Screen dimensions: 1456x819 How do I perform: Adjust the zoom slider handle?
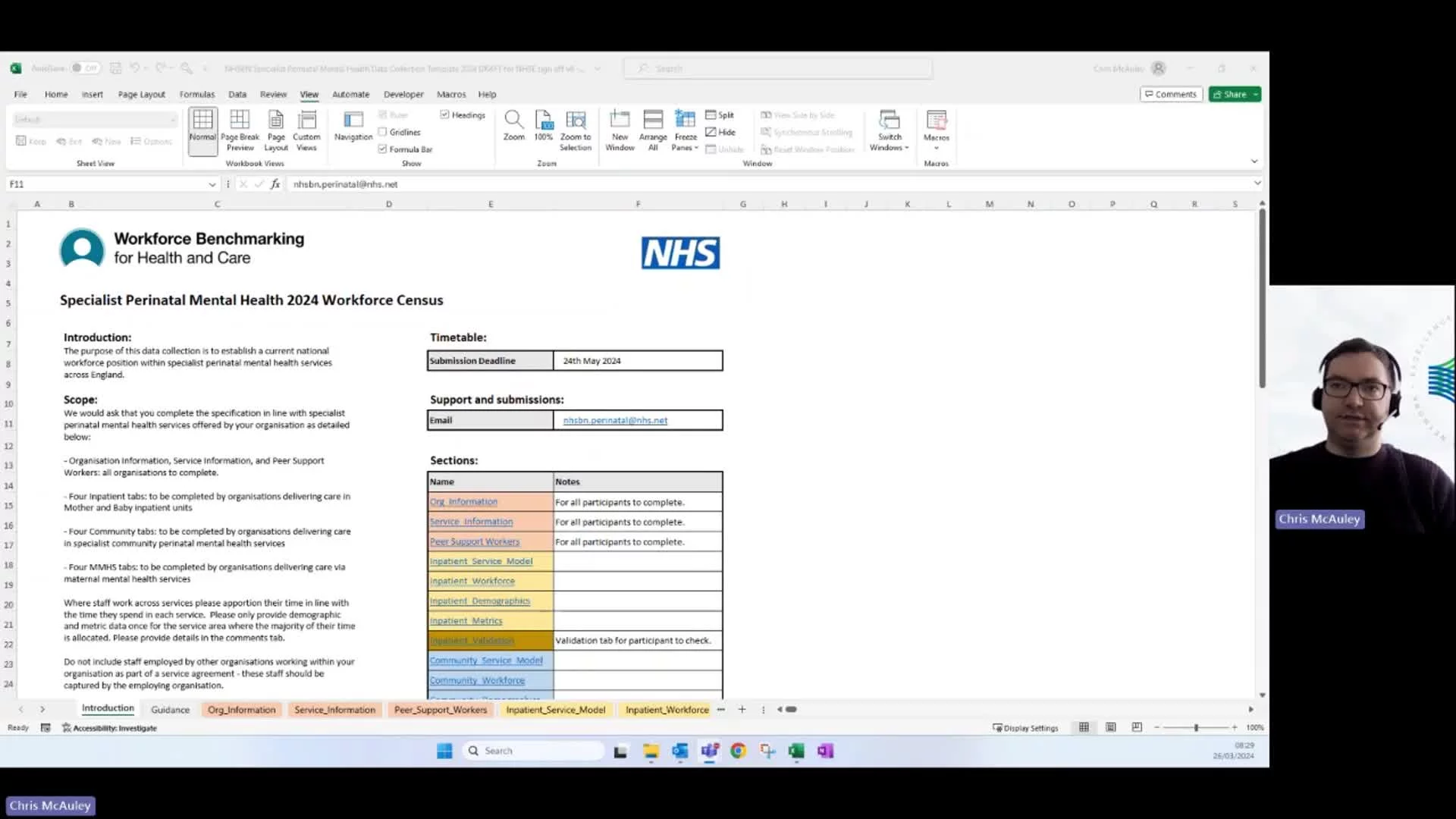pyautogui.click(x=1196, y=727)
